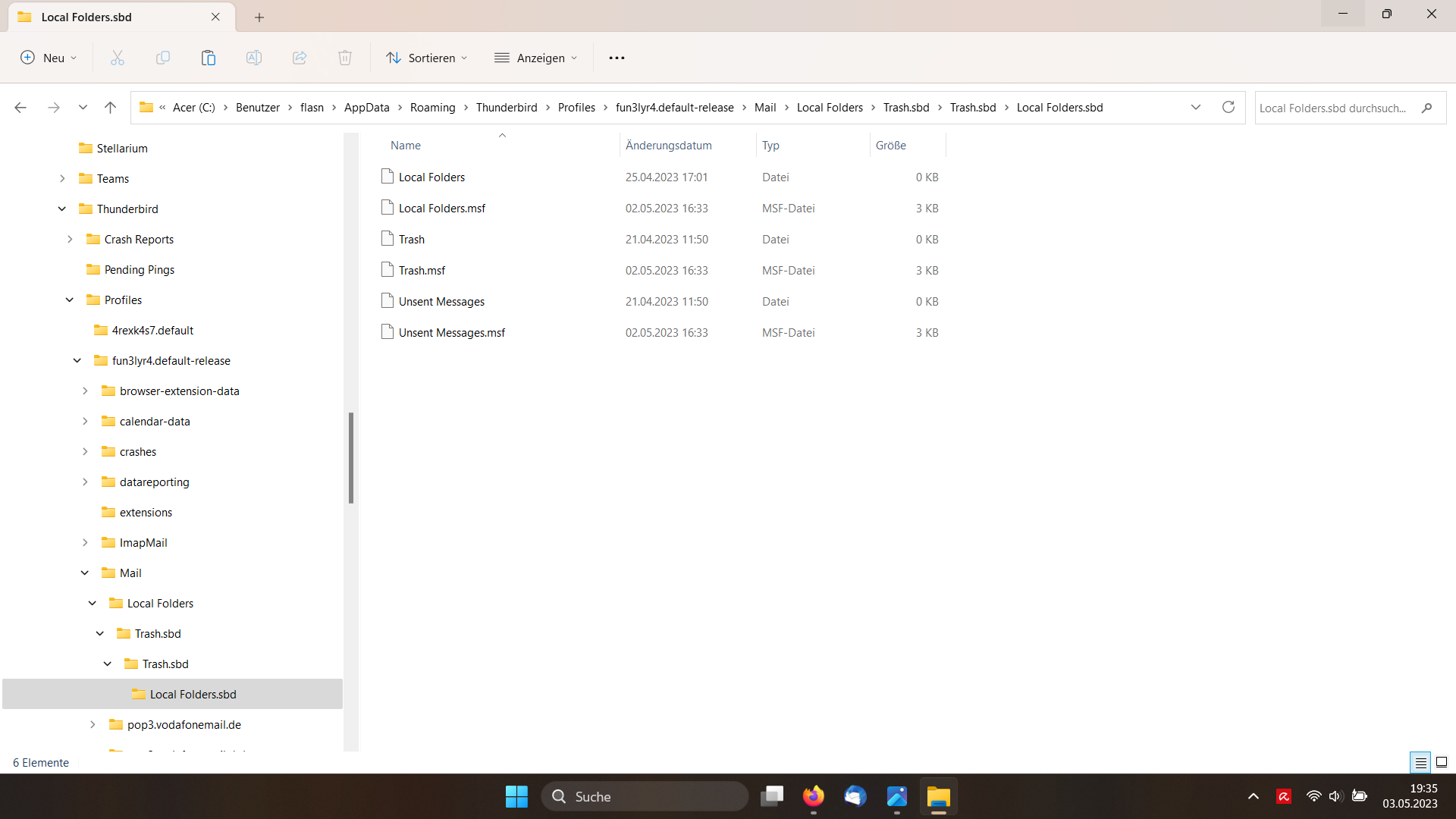
Task: Sort by Änderungsdatum column header
Action: [x=668, y=145]
